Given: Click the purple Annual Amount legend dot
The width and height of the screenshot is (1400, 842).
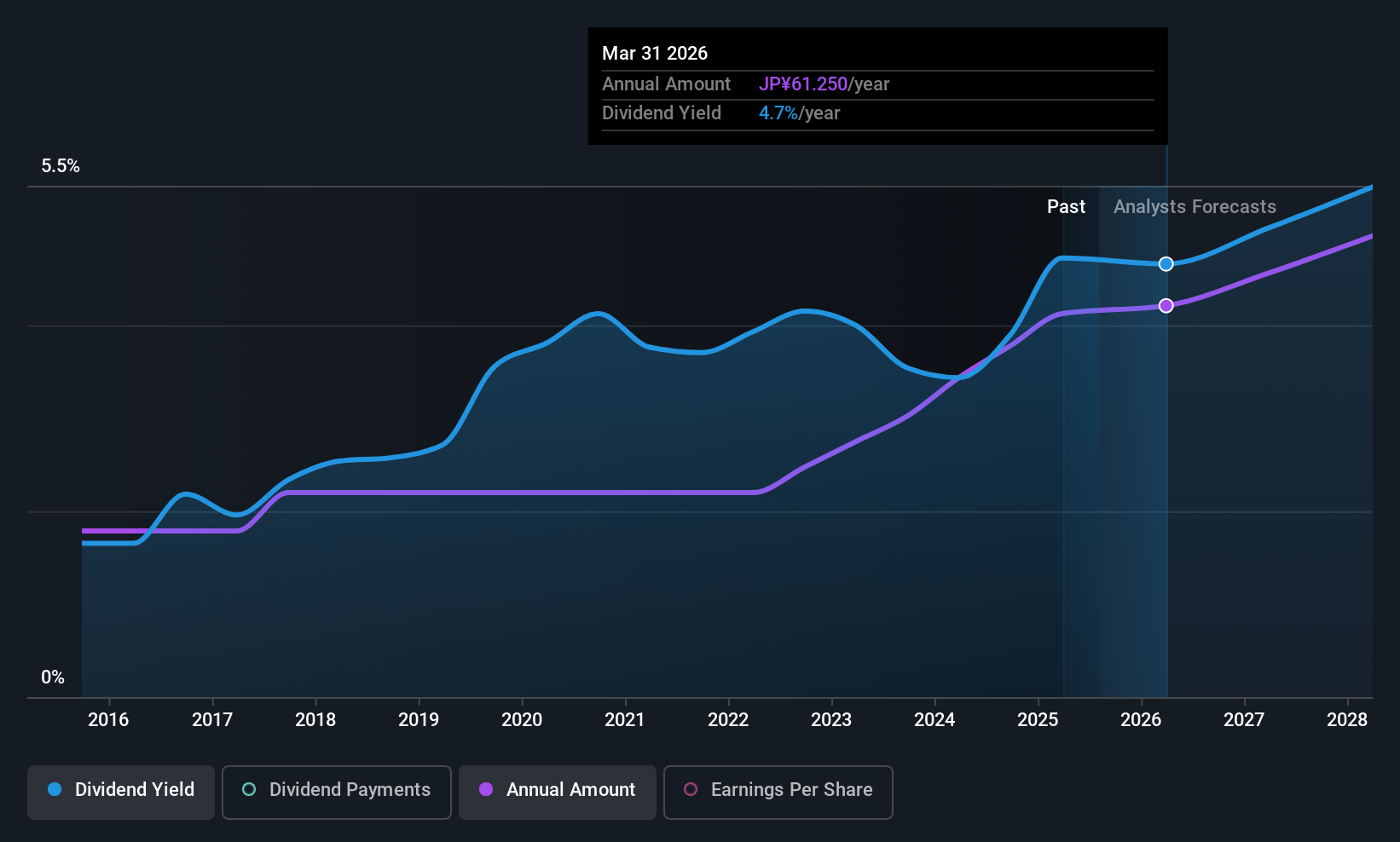Looking at the screenshot, I should pyautogui.click(x=486, y=790).
